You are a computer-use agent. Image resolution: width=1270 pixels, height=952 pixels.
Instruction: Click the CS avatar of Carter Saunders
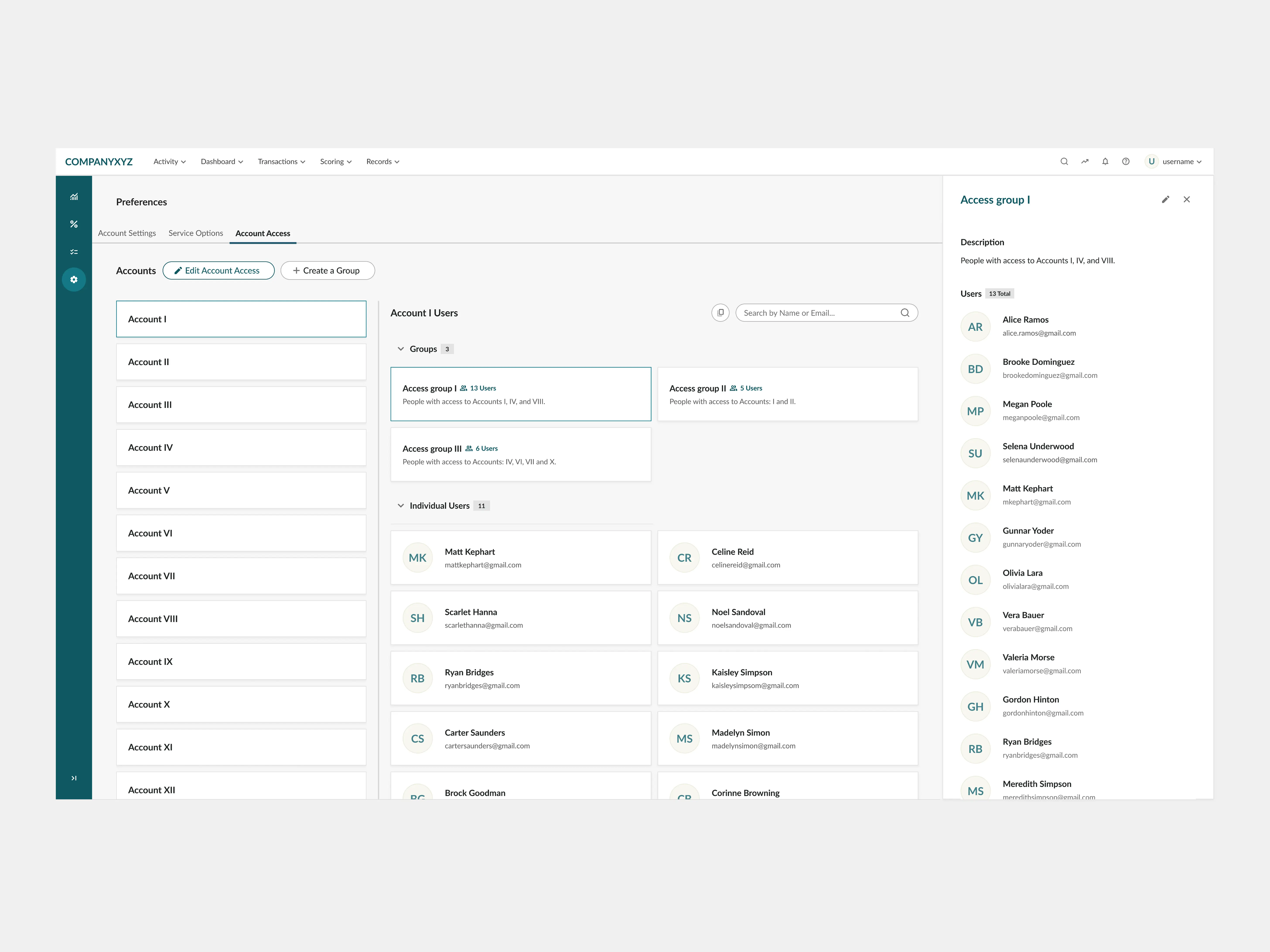coord(417,739)
